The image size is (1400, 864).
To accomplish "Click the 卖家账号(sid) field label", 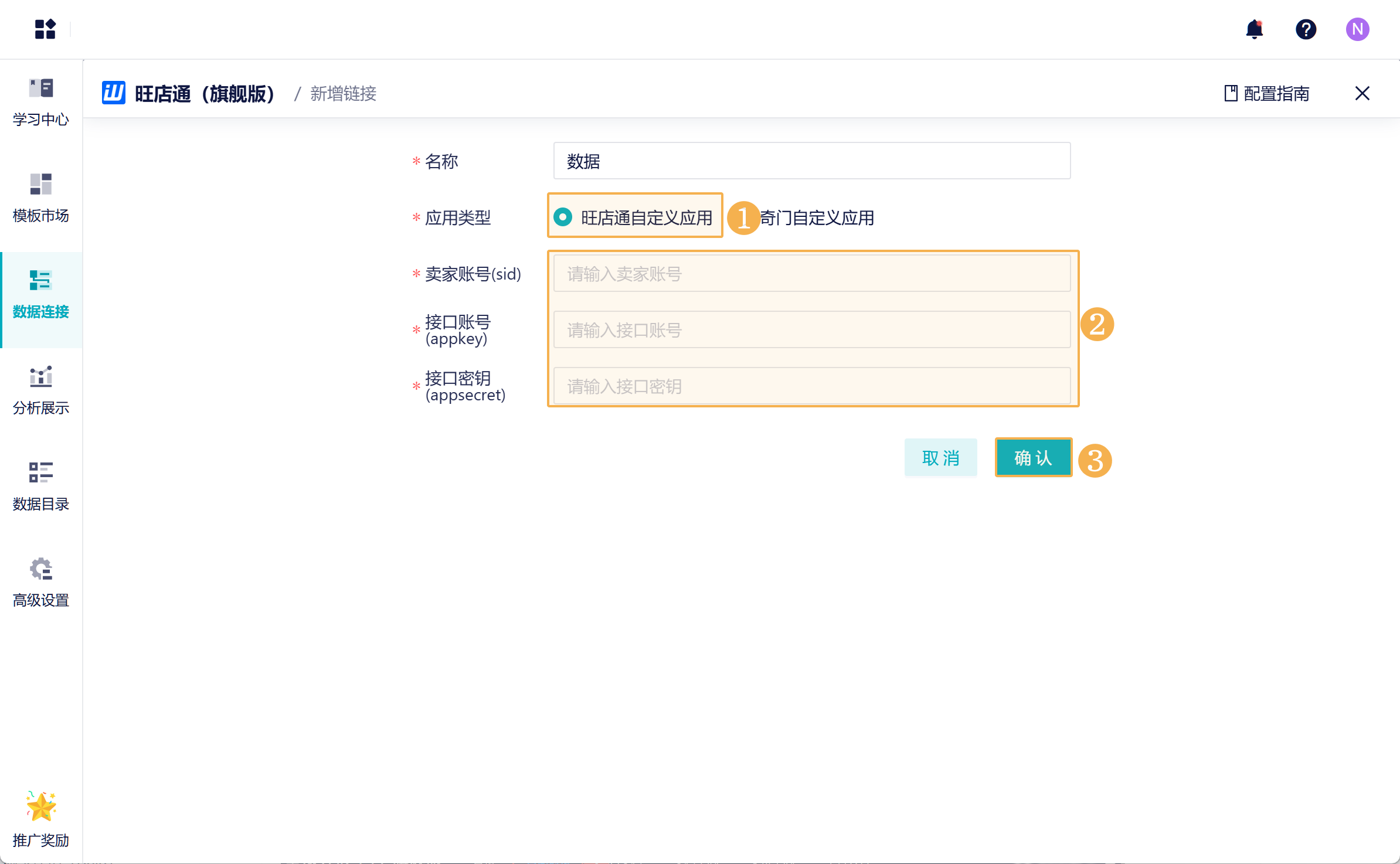I will click(x=473, y=274).
